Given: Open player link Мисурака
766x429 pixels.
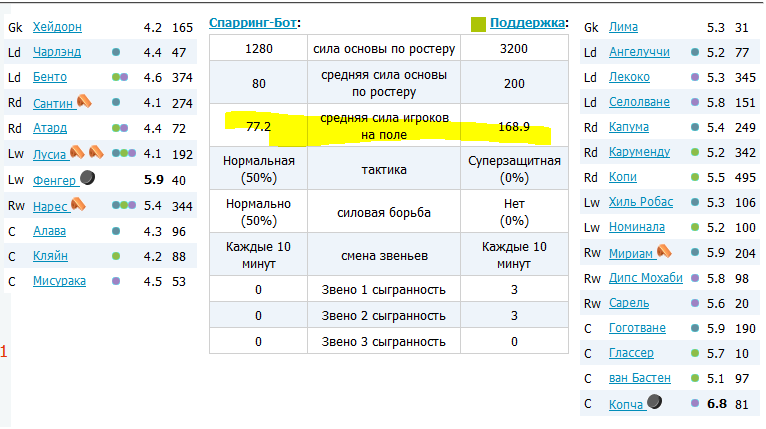Looking at the screenshot, I should [59, 281].
